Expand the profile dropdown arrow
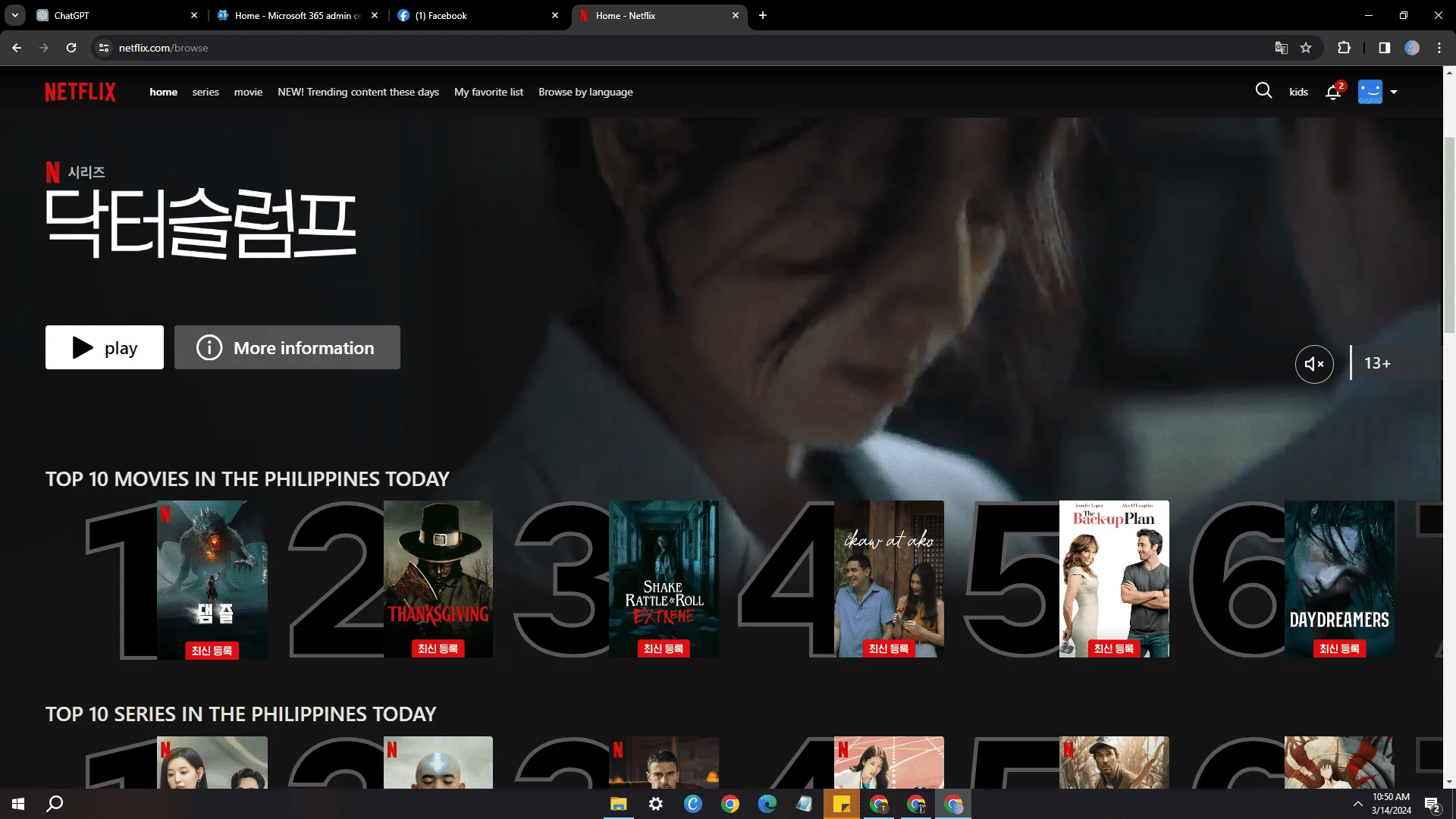The height and width of the screenshot is (819, 1456). [1394, 92]
